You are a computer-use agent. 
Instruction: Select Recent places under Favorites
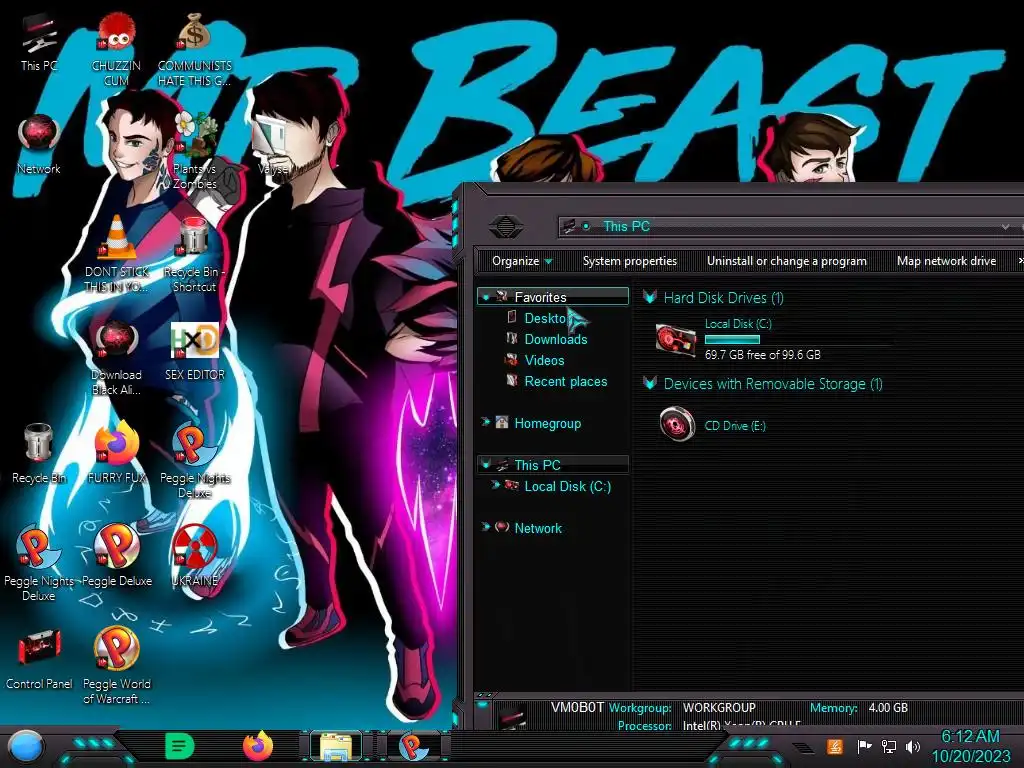(566, 381)
